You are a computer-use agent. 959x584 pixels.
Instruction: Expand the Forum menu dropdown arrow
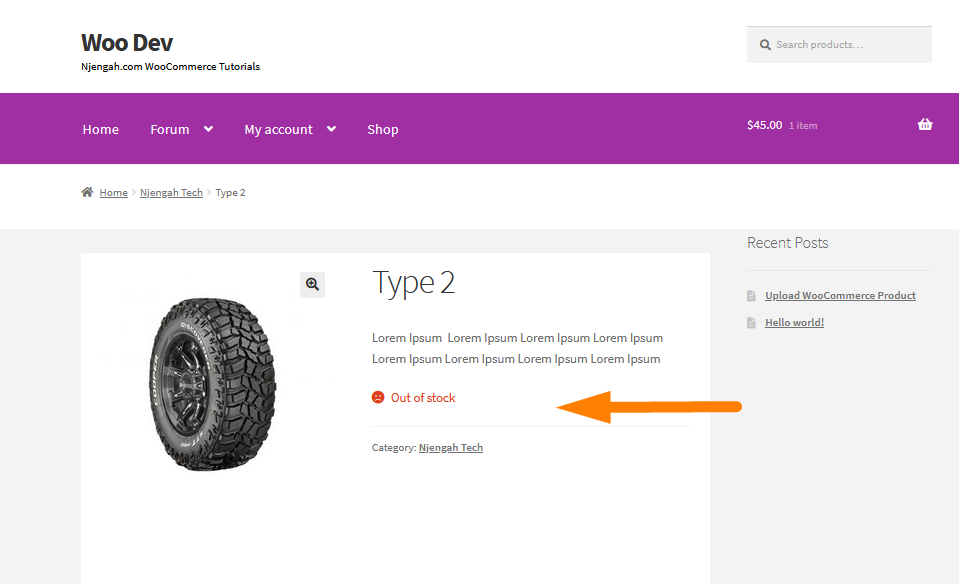[x=208, y=129]
